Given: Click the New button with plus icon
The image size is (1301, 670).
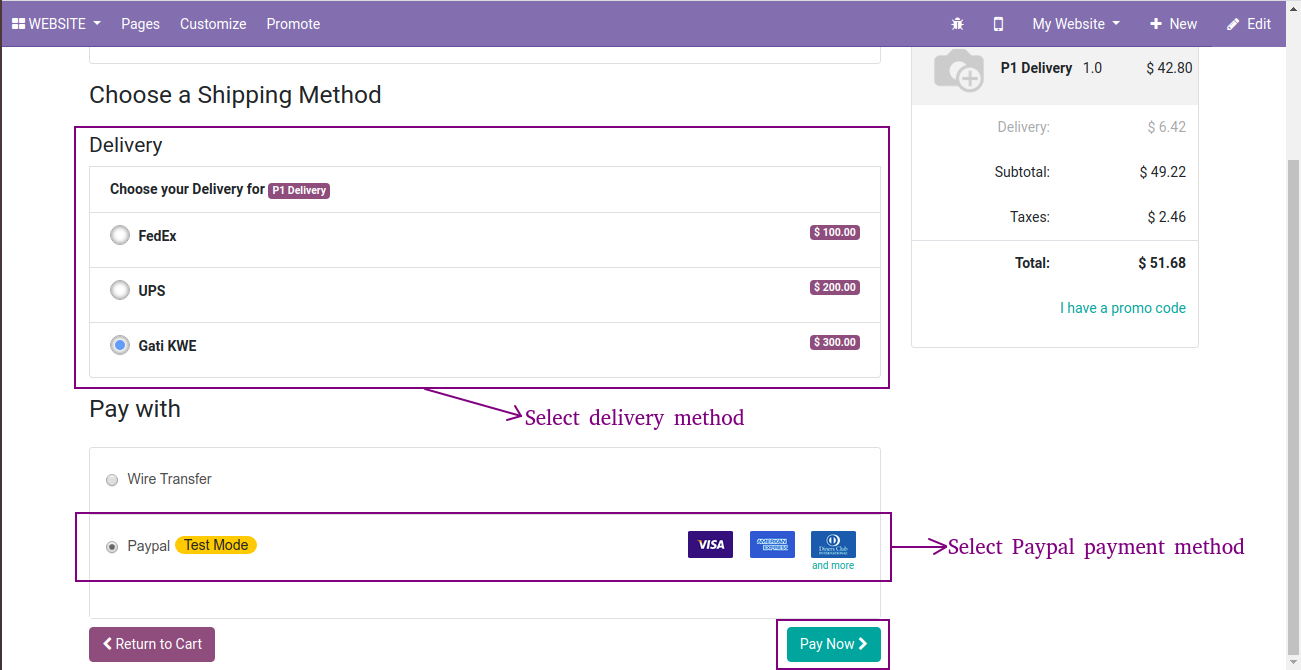Looking at the screenshot, I should [x=1173, y=24].
